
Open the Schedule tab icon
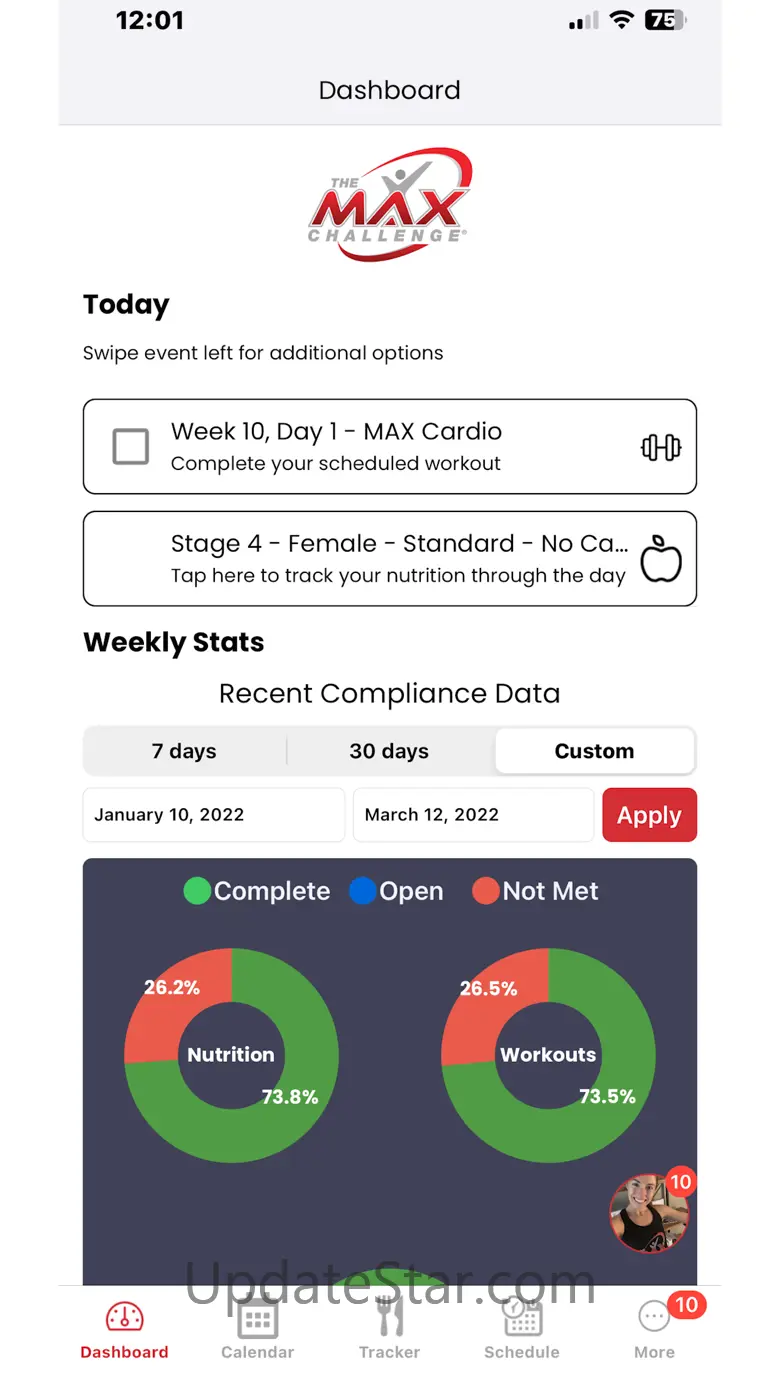click(522, 1317)
